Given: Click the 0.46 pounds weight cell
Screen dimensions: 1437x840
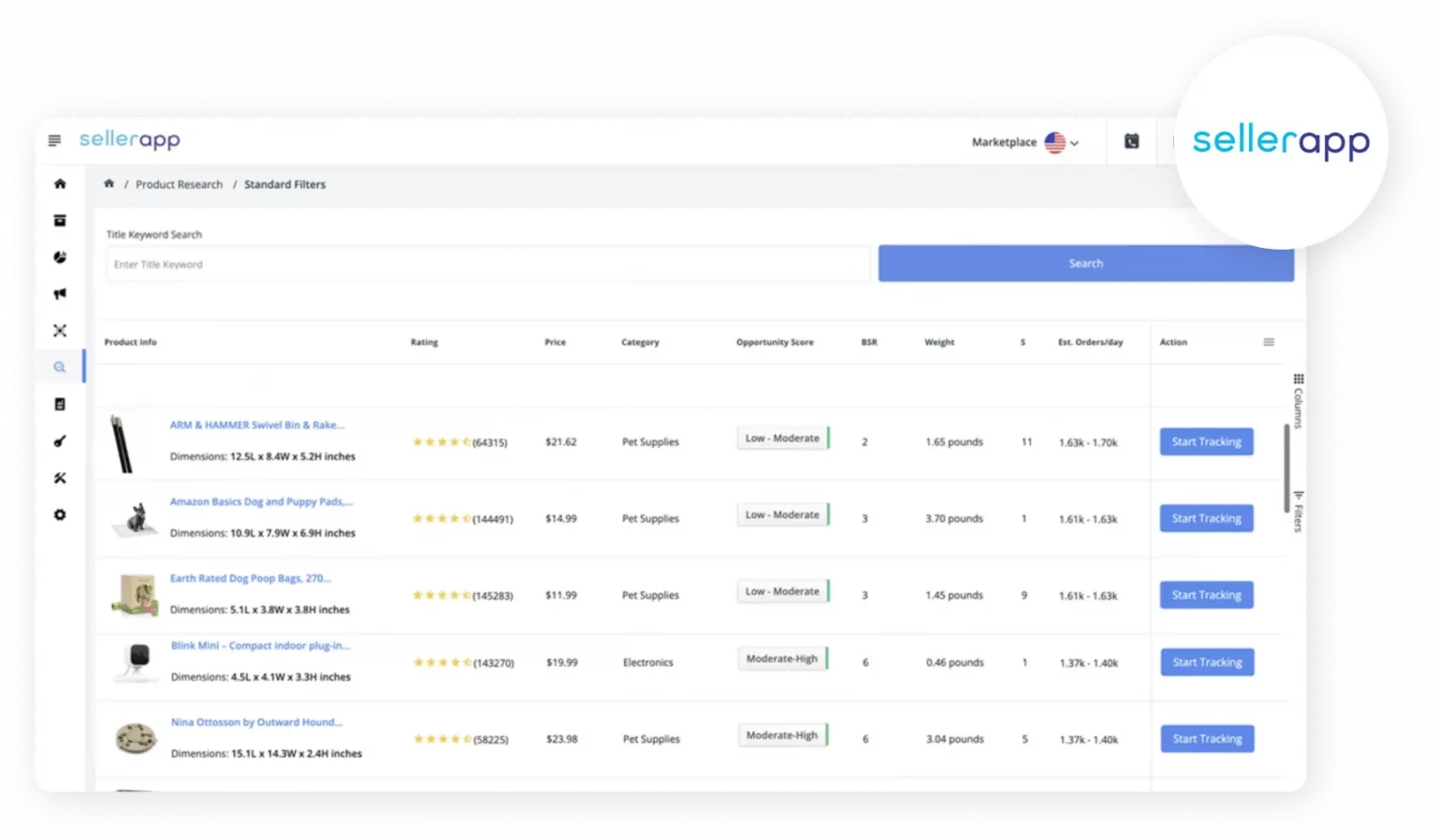Looking at the screenshot, I should (954, 662).
